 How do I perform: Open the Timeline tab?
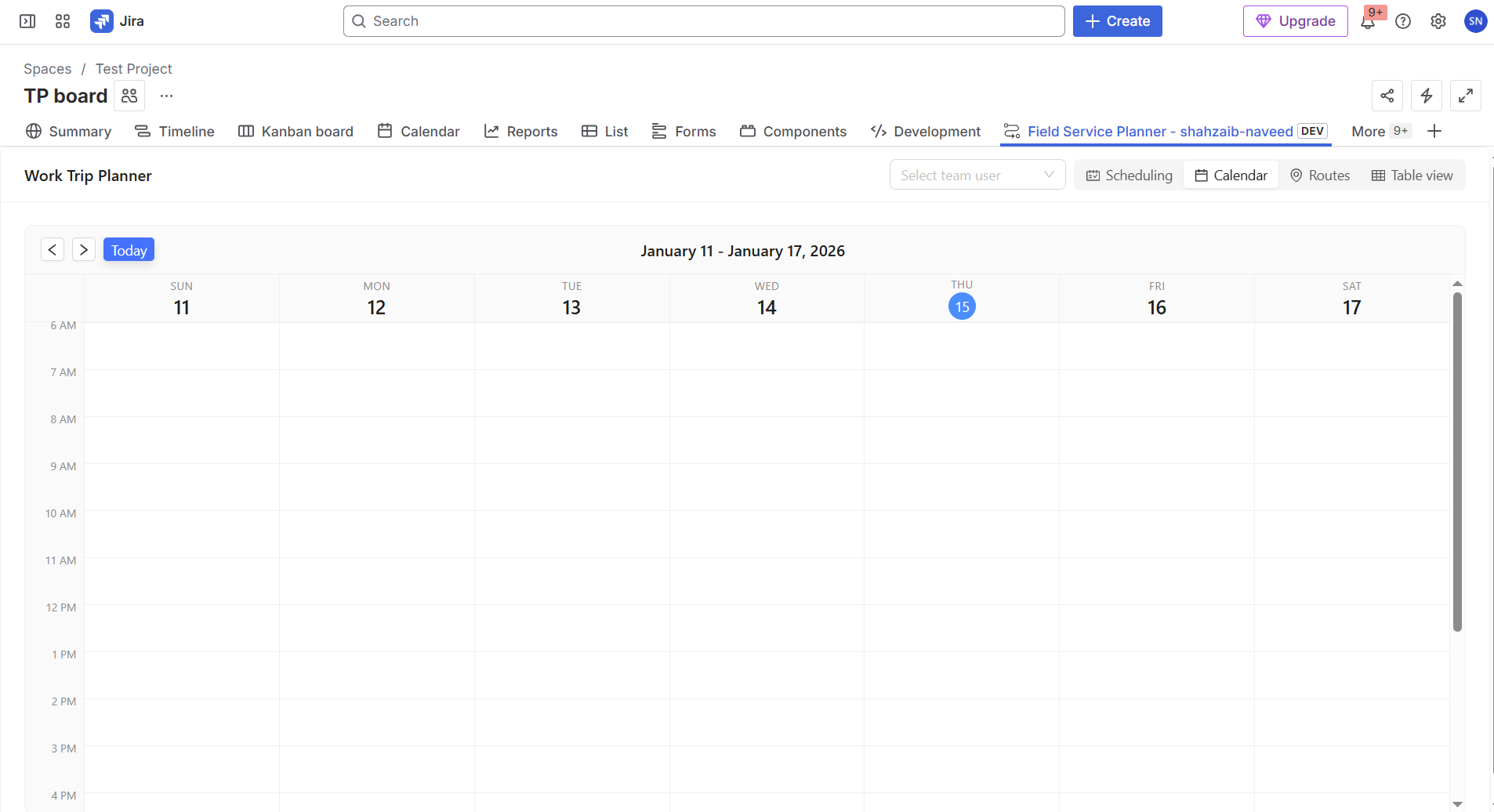175,131
